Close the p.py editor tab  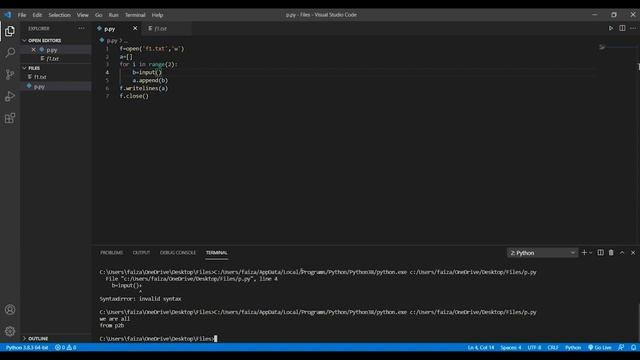(x=135, y=28)
